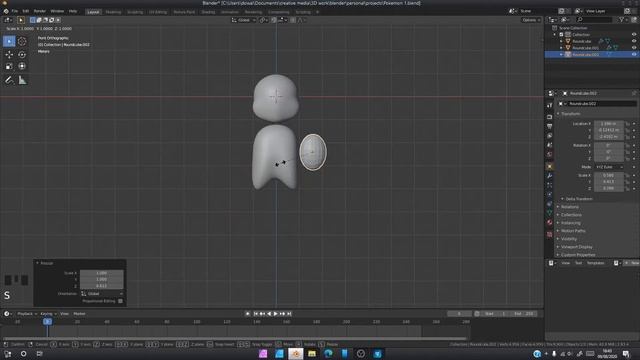Open the Output properties tab

(x=549, y=126)
